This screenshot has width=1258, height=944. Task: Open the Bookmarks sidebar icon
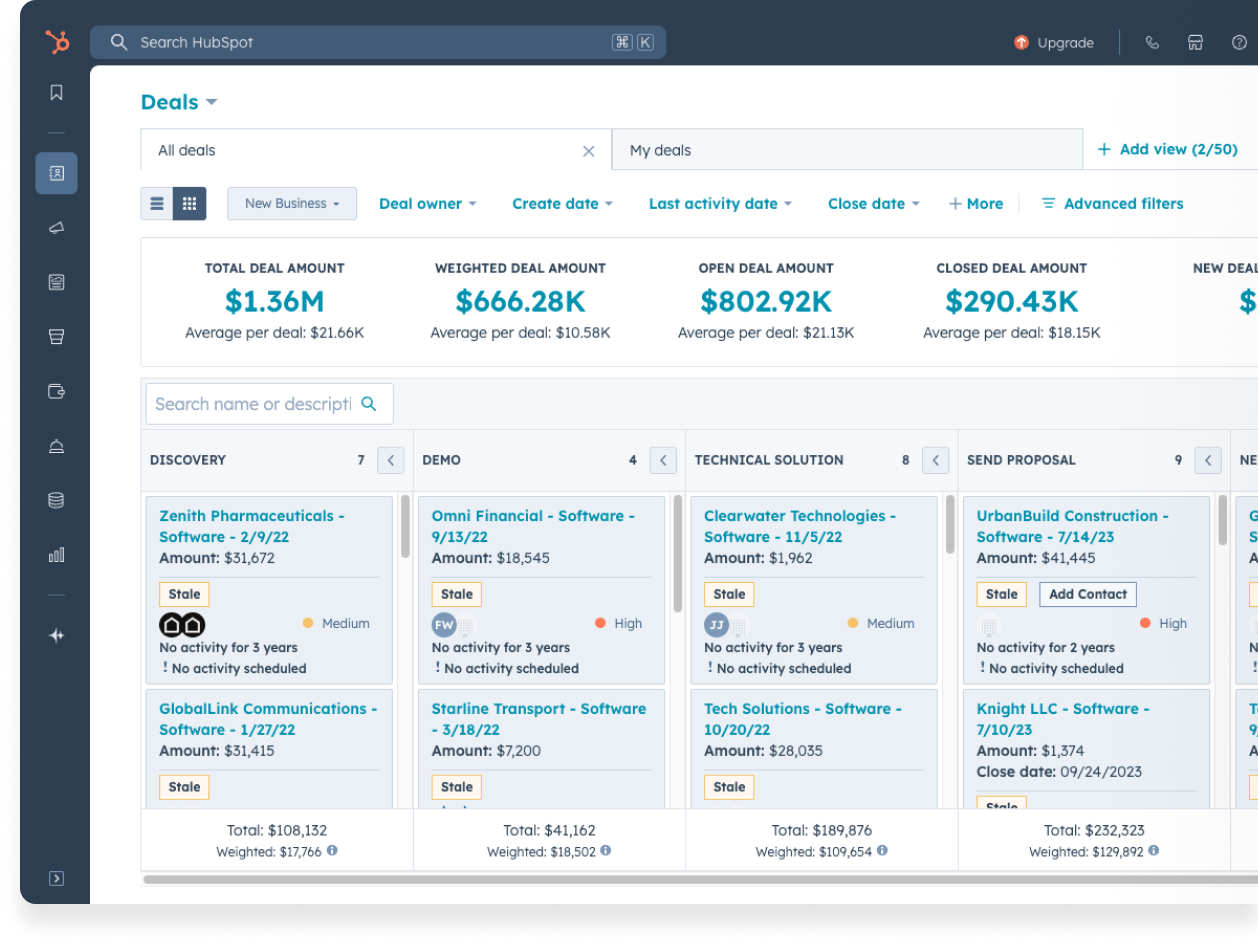pos(57,92)
